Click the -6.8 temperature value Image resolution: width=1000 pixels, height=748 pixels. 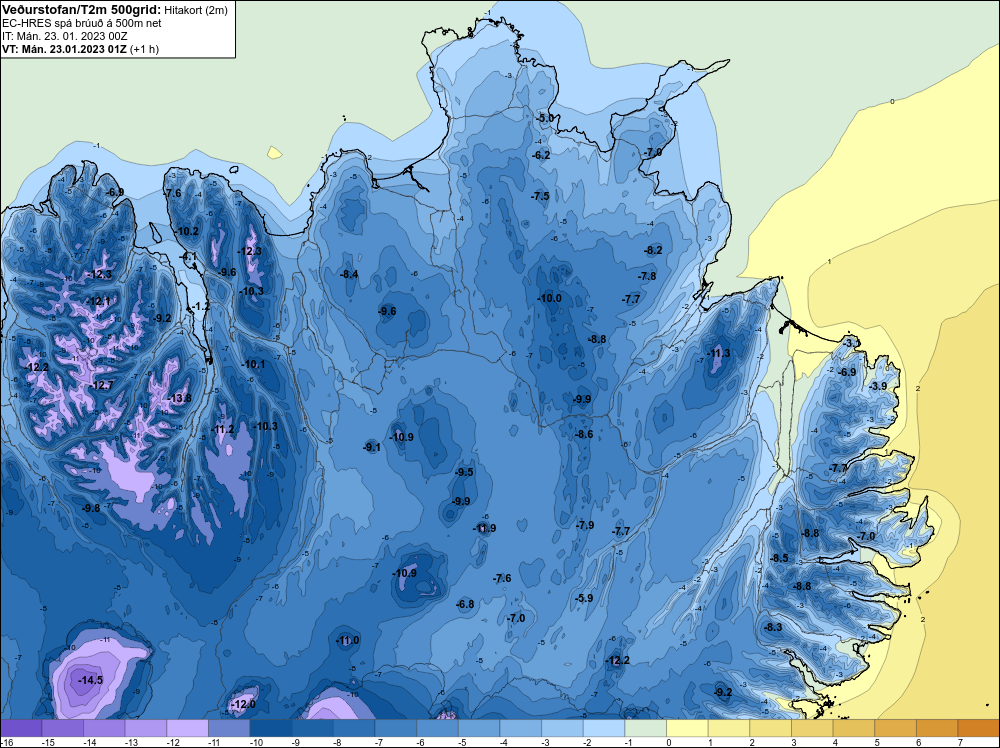pos(465,604)
